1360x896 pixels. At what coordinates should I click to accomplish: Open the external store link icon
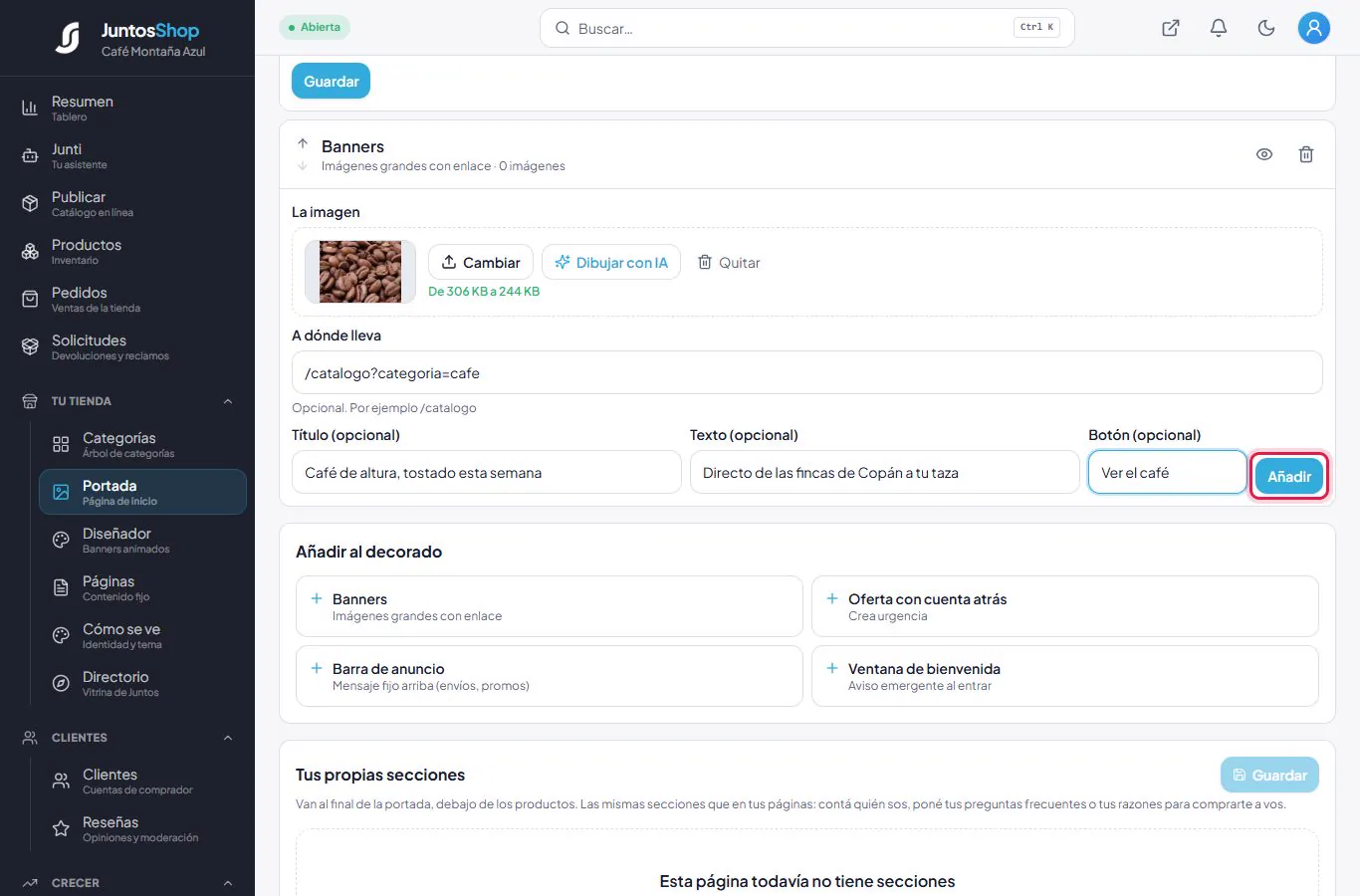pyautogui.click(x=1171, y=28)
